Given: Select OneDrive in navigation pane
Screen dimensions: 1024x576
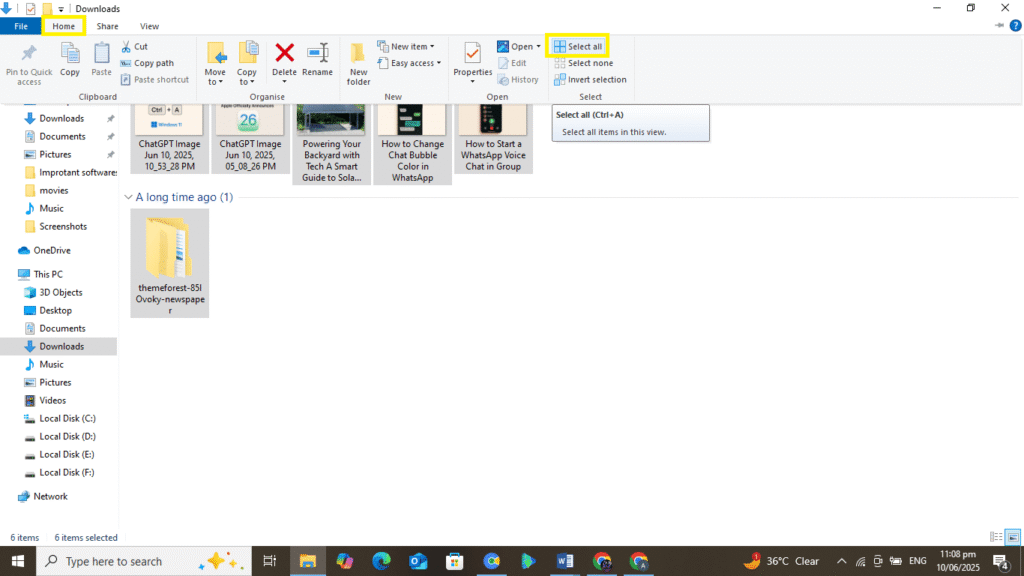Looking at the screenshot, I should tap(52, 250).
